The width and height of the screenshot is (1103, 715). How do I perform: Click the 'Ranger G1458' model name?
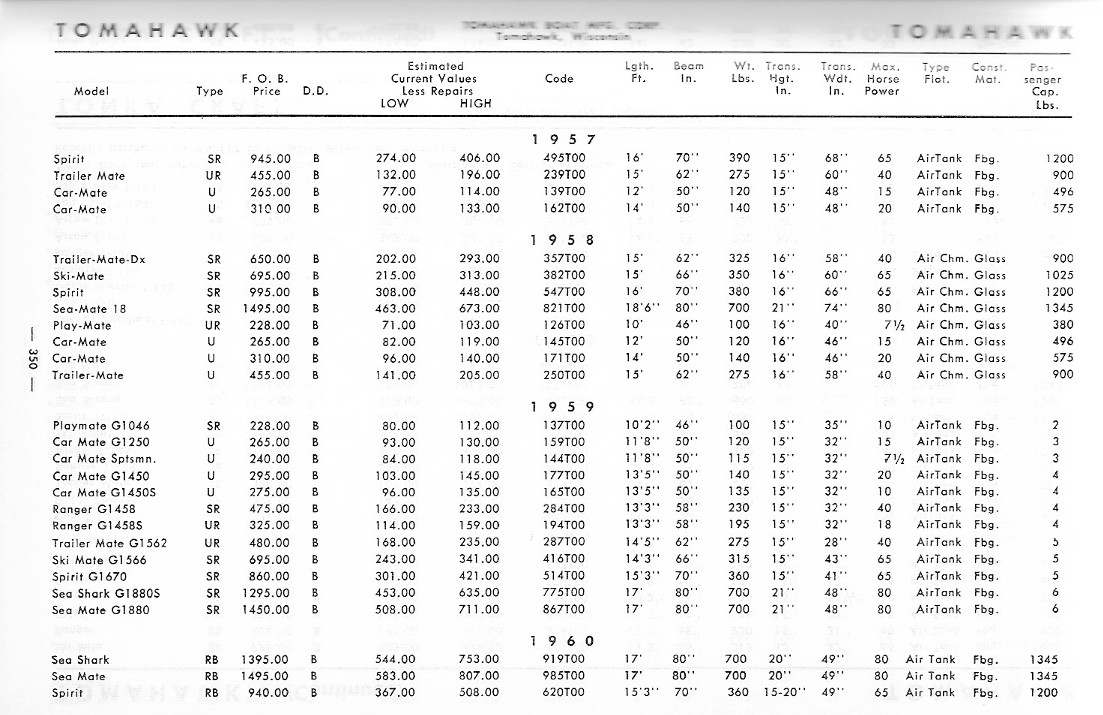[94, 510]
